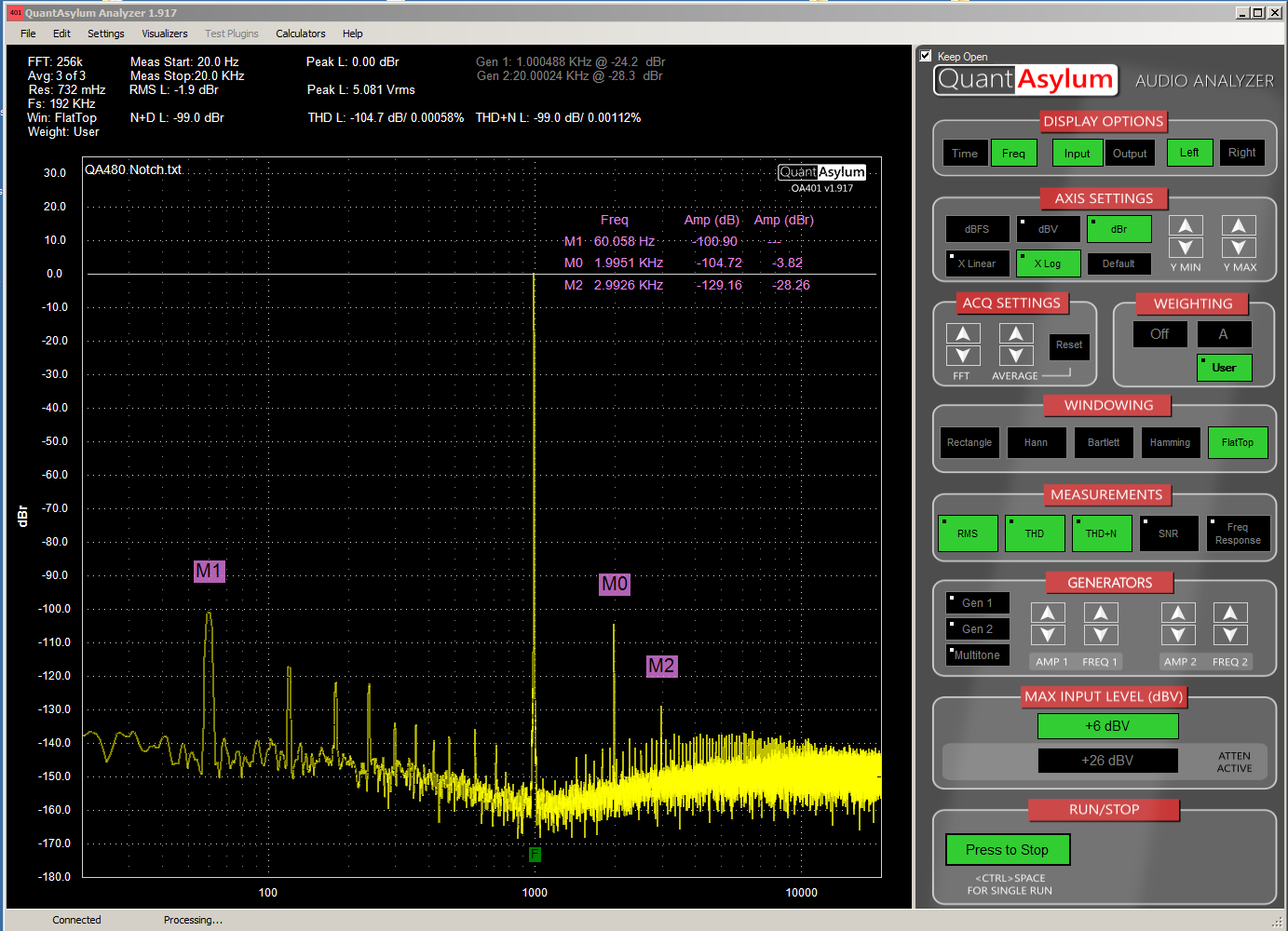Screen dimensions: 1288x931
Task: Increase Y MIN with the up arrow
Action: (x=1185, y=225)
